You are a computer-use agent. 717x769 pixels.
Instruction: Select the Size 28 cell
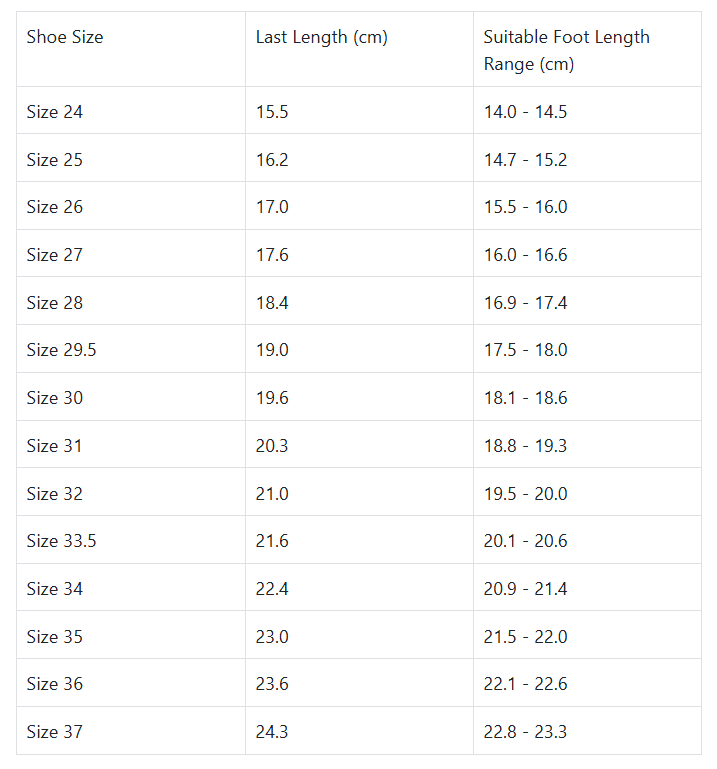coord(55,303)
